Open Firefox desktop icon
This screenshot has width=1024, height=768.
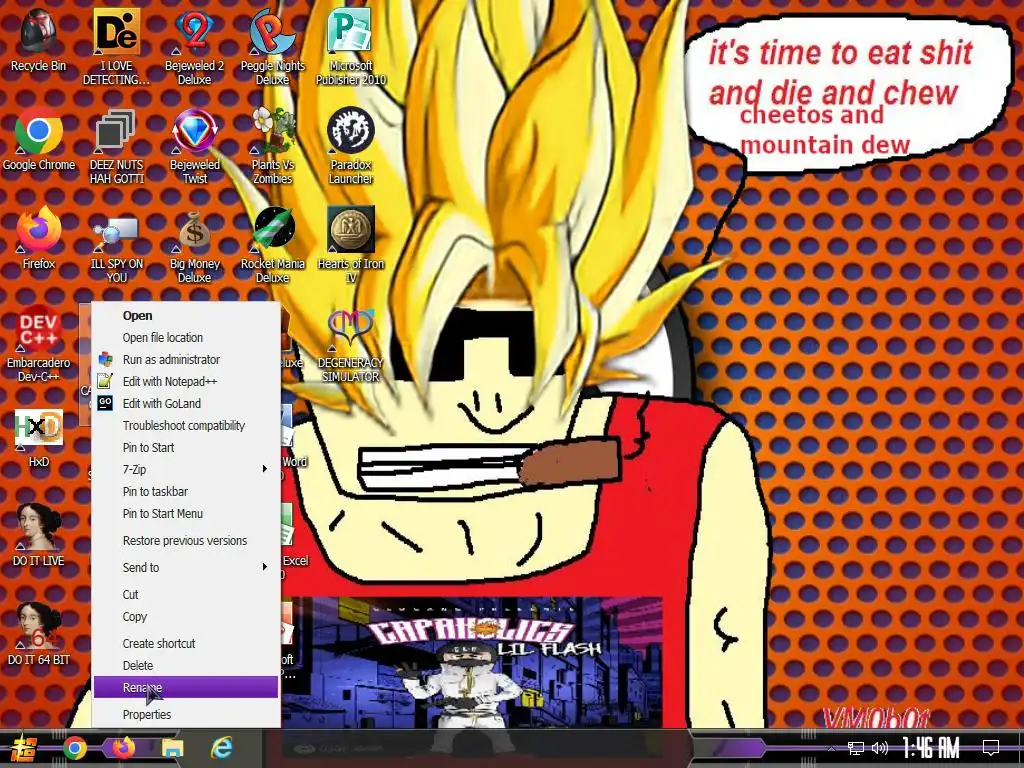point(39,239)
